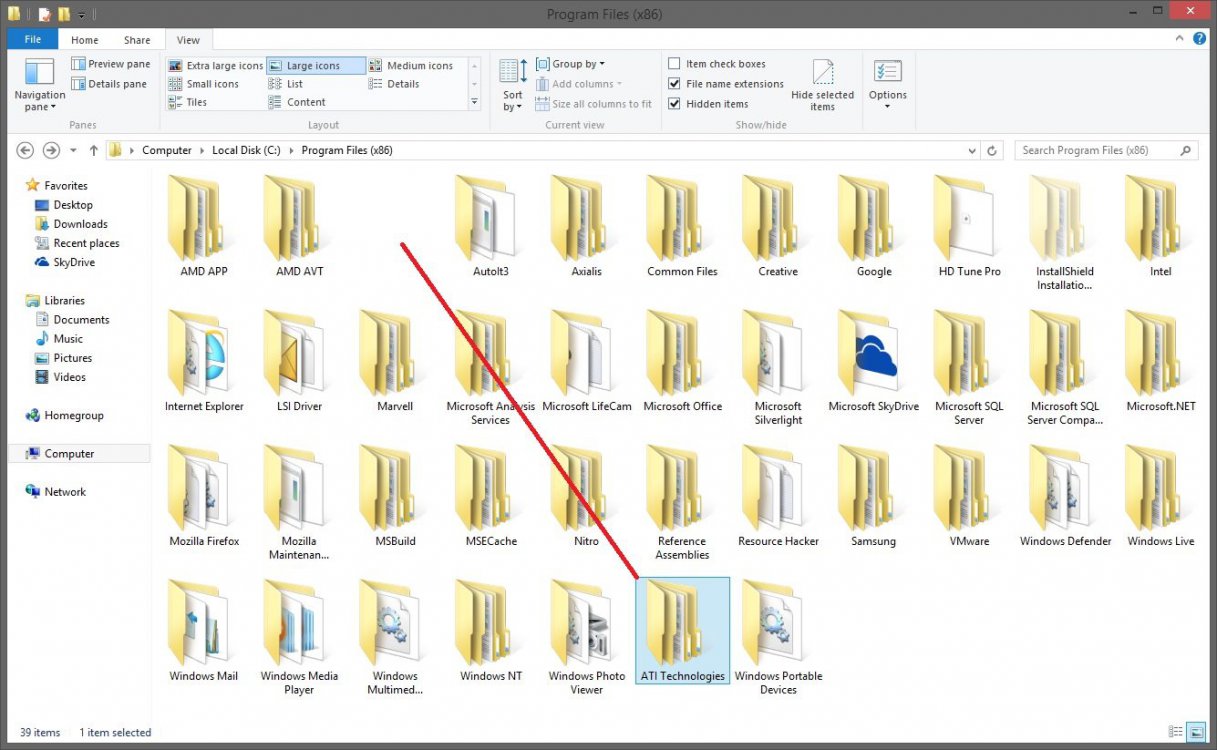Uncheck the Hidden items checkbox
The width and height of the screenshot is (1217, 750).
(x=675, y=103)
